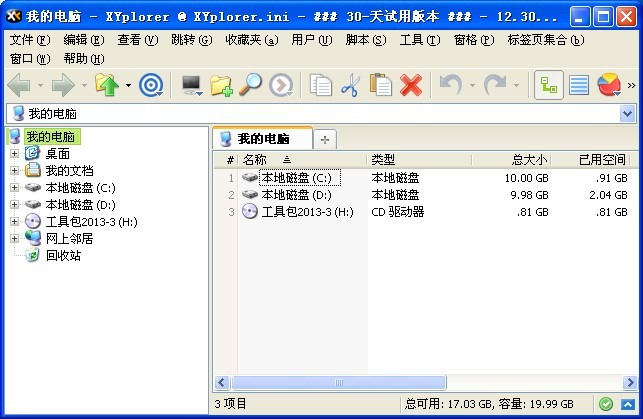Sort by 名称 column header
This screenshot has width=643, height=419.
(302, 159)
